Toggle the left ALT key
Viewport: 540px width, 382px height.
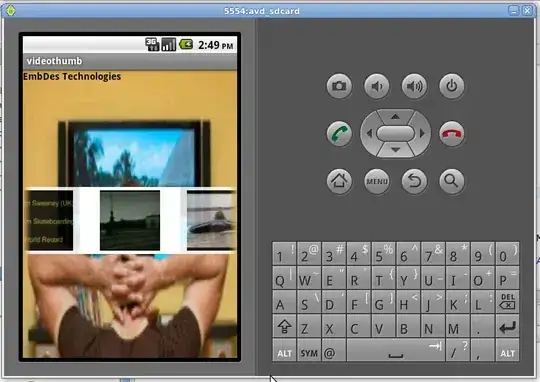[x=284, y=350]
